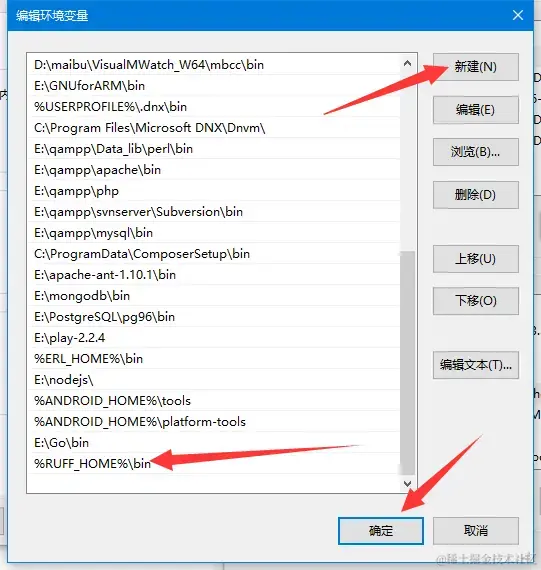This screenshot has width=541, height=570.
Task: Select the E:\Go\bin entry
Action: pyautogui.click(x=214, y=443)
